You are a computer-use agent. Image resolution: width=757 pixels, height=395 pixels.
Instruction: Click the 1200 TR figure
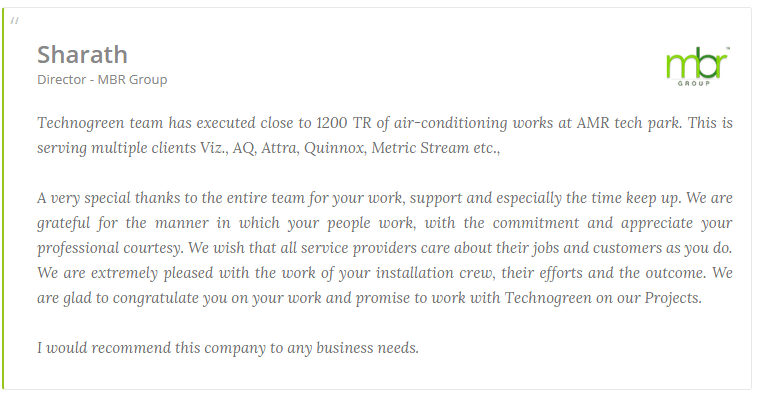(343, 123)
